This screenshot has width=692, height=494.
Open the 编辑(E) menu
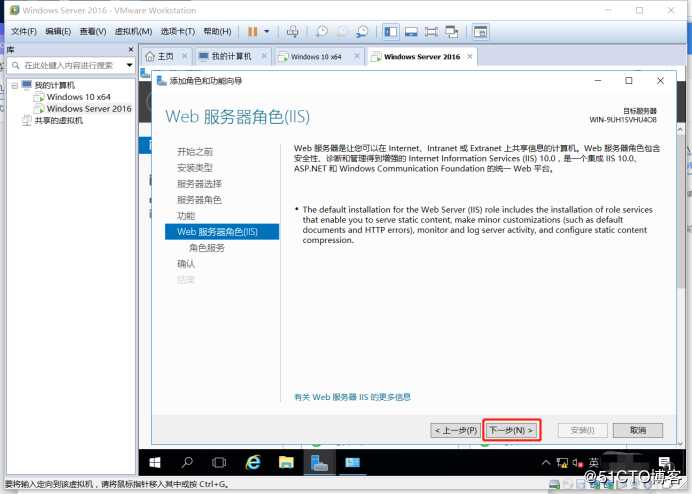58,32
